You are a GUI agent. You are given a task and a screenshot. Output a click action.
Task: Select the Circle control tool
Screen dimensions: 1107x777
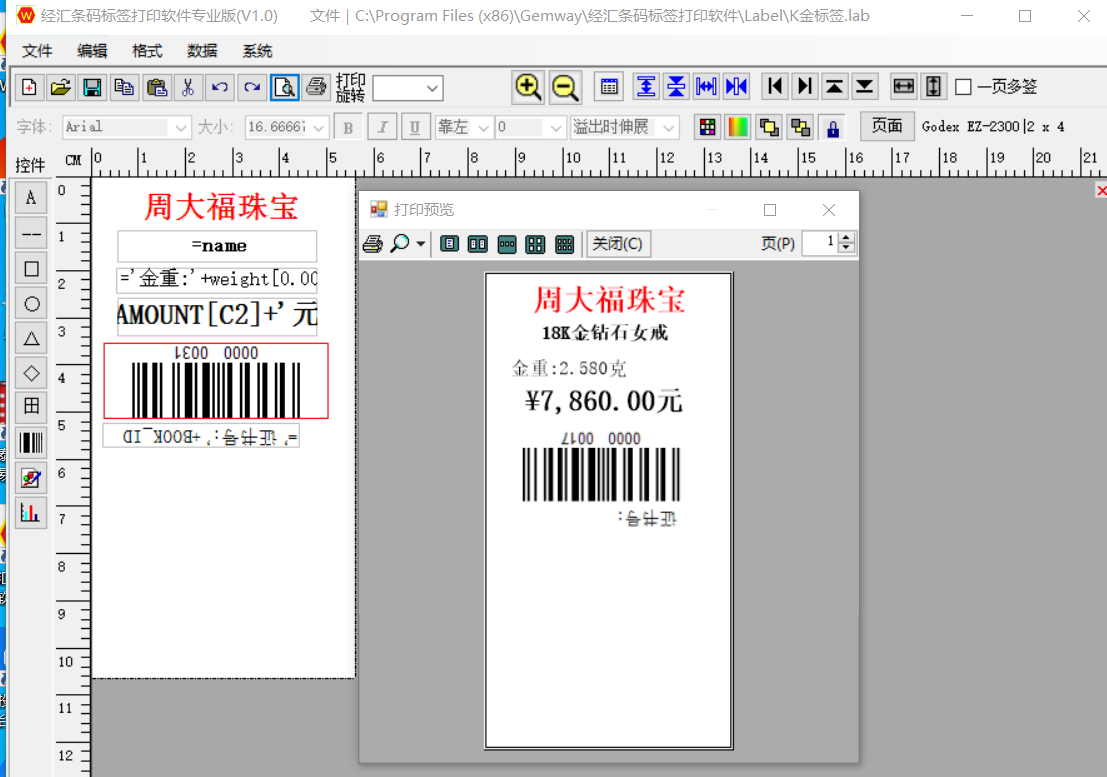(31, 304)
